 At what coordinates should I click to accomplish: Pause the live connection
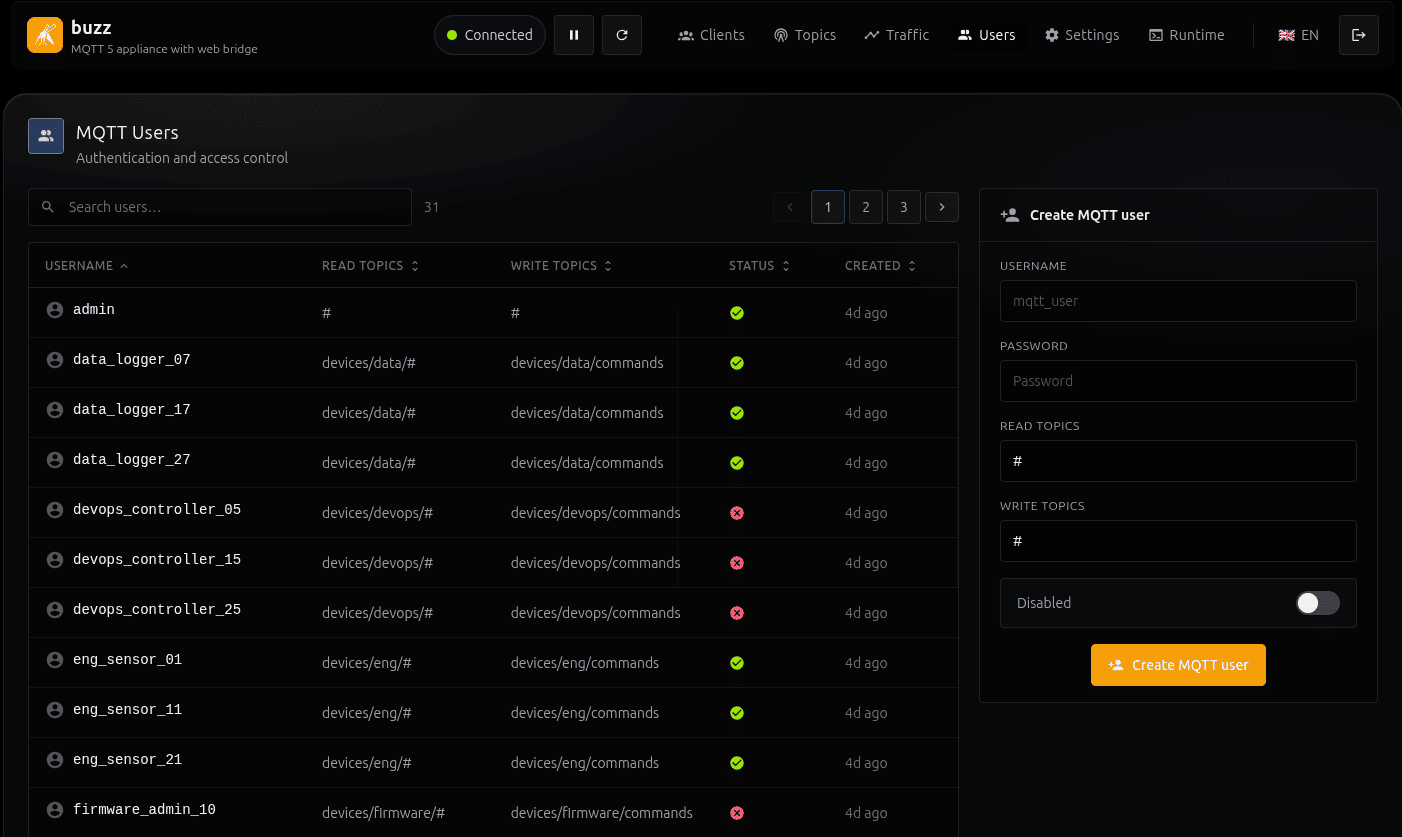point(574,35)
